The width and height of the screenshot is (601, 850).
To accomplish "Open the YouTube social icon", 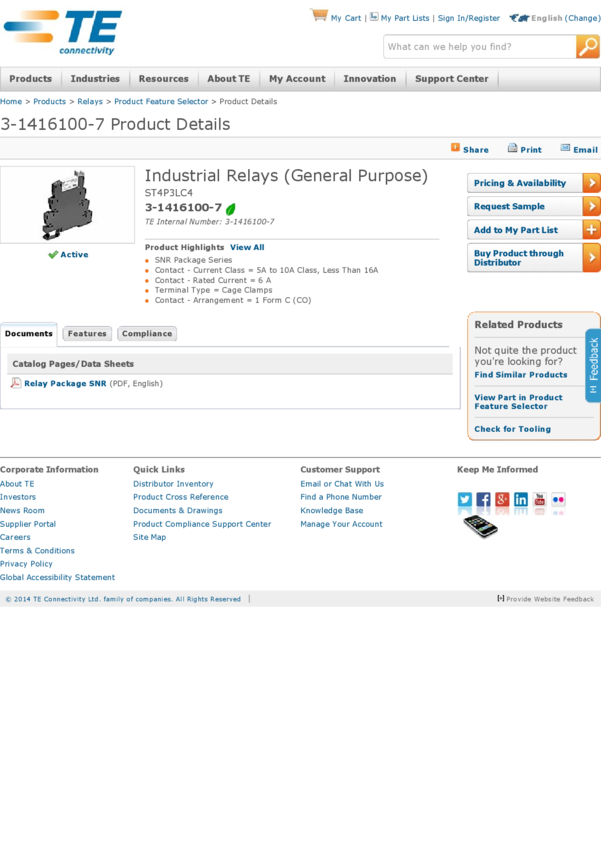I will (540, 499).
